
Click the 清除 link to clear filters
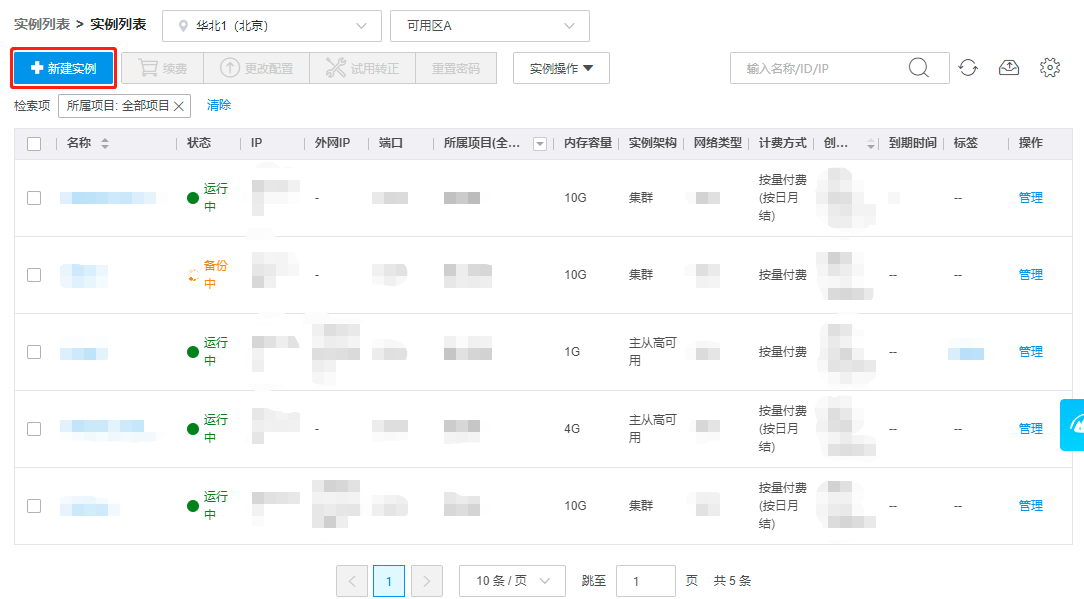[219, 105]
